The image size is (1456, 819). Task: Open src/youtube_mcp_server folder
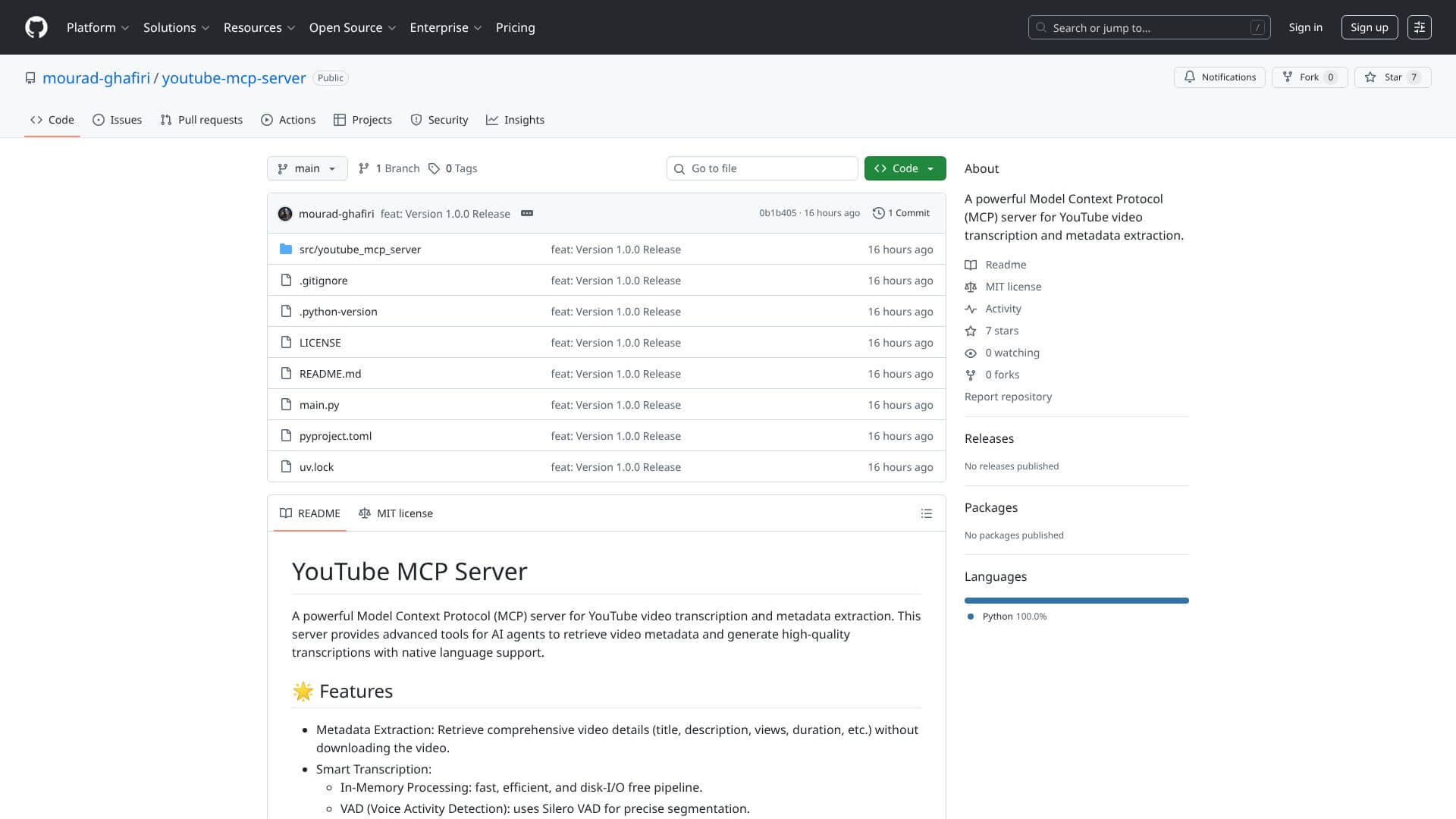359,249
